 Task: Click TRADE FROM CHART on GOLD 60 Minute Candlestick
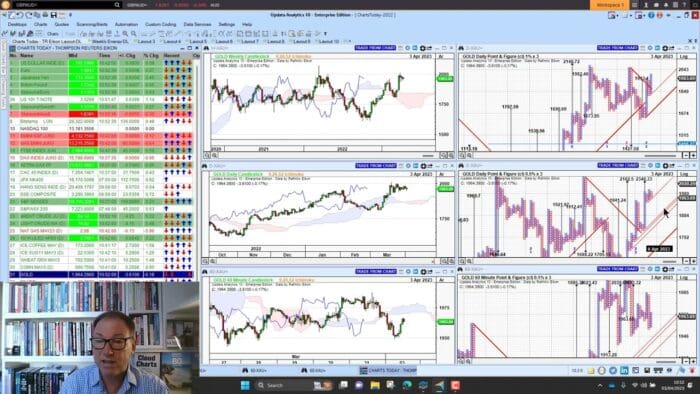pyautogui.click(x=375, y=271)
